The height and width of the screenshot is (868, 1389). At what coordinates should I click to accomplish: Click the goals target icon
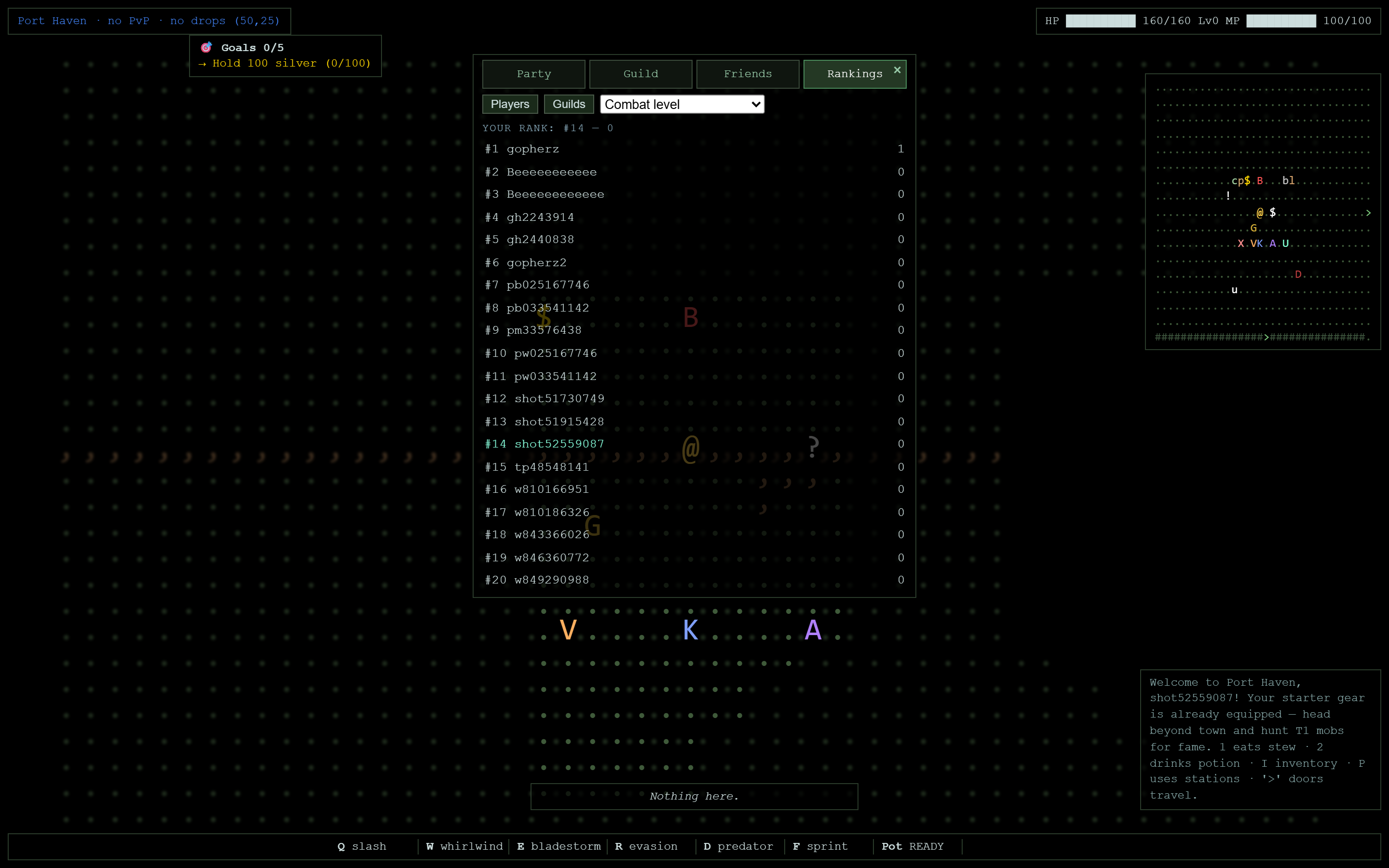206,47
